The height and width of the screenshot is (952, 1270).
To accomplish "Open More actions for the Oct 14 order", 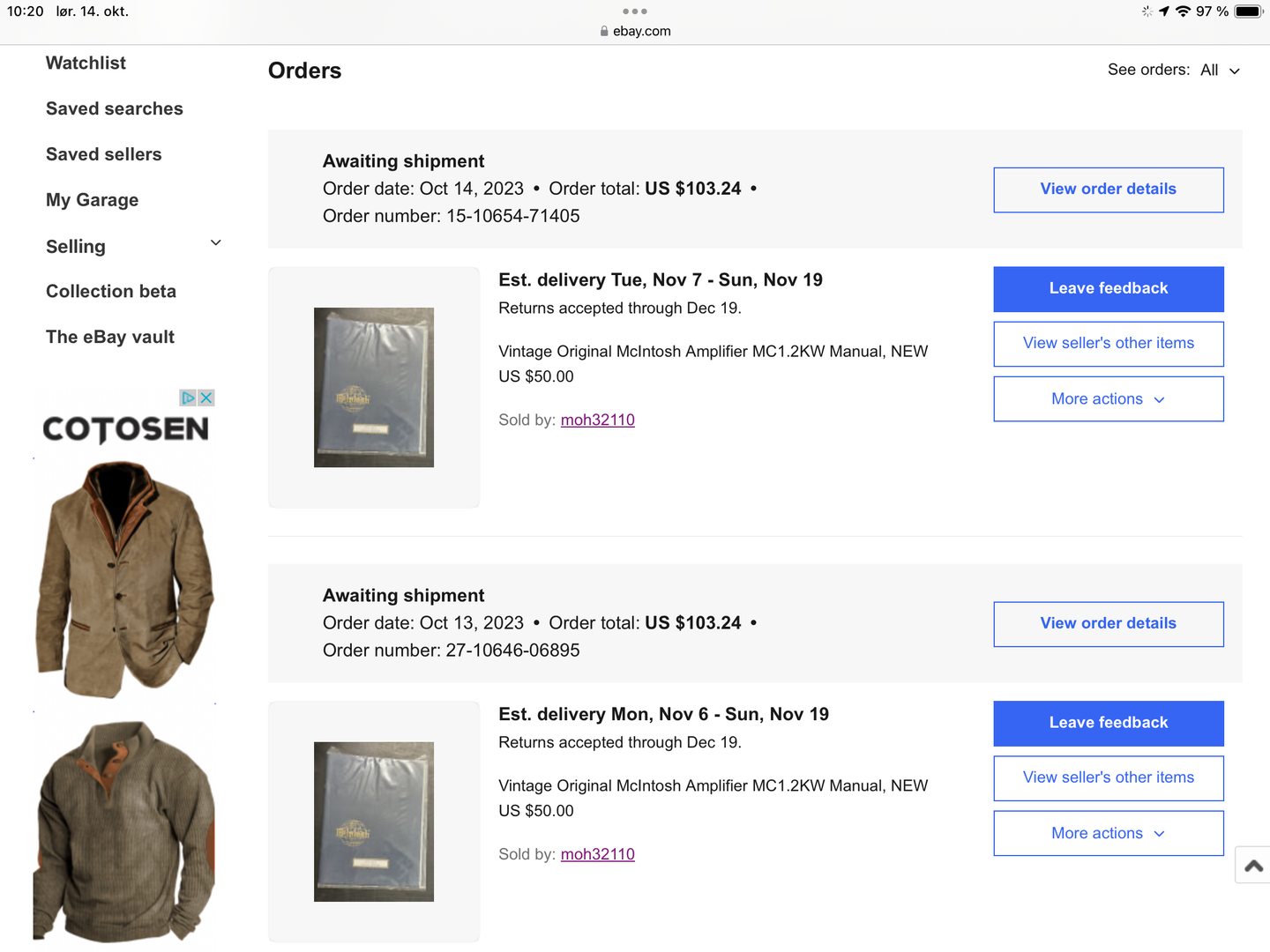I will pyautogui.click(x=1108, y=399).
